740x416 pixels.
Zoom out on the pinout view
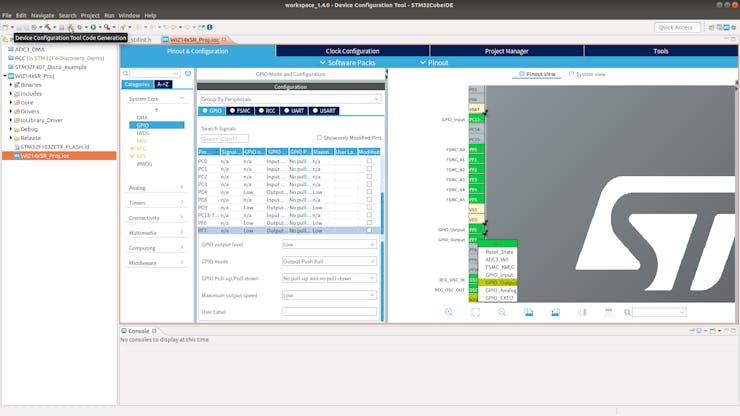click(x=502, y=312)
